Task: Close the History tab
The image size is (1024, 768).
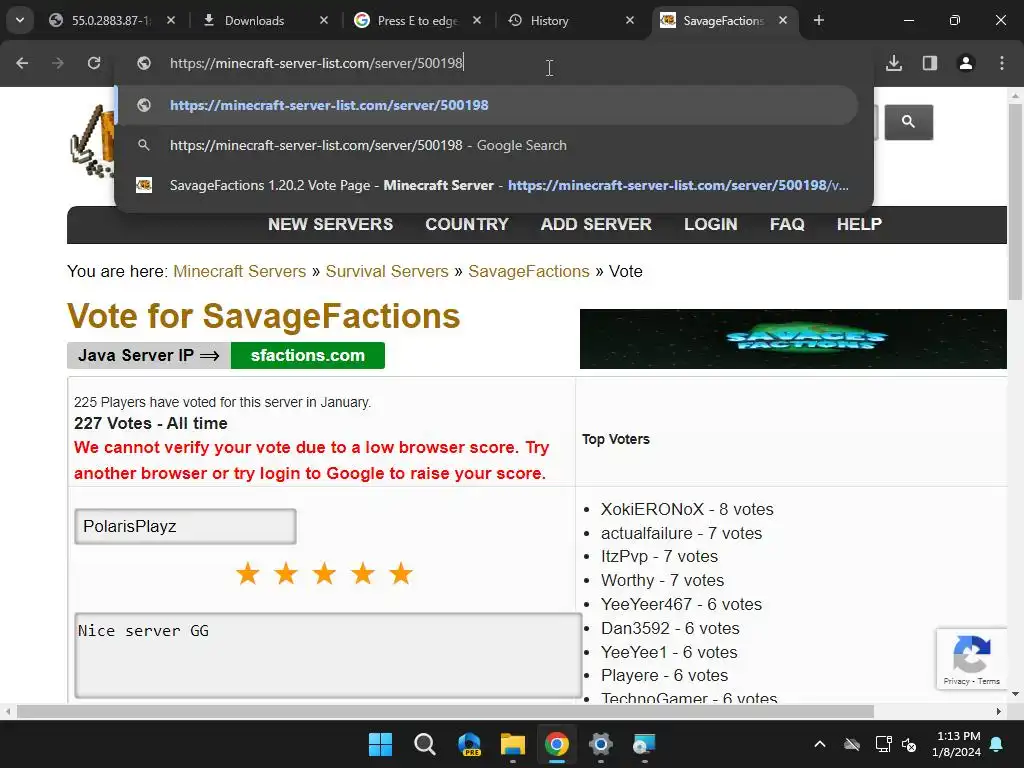Action: click(630, 21)
